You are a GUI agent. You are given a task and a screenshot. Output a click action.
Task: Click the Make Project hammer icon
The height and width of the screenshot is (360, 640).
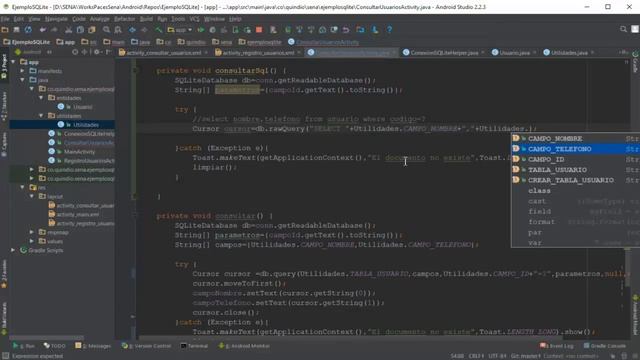tap(159, 30)
